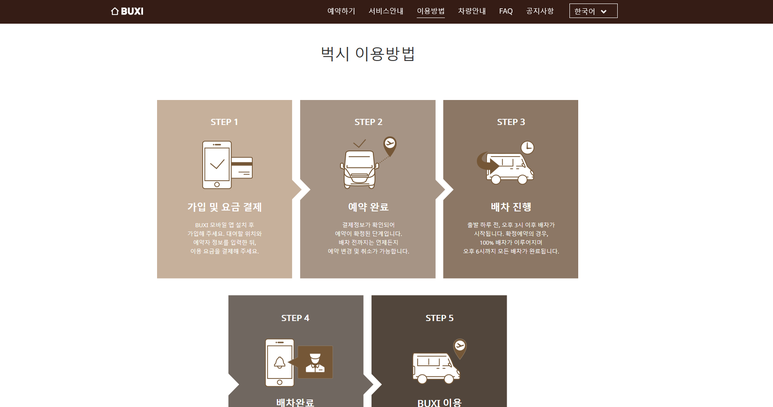Open the 서비스안내 menu item
773x407 pixels.
point(386,11)
